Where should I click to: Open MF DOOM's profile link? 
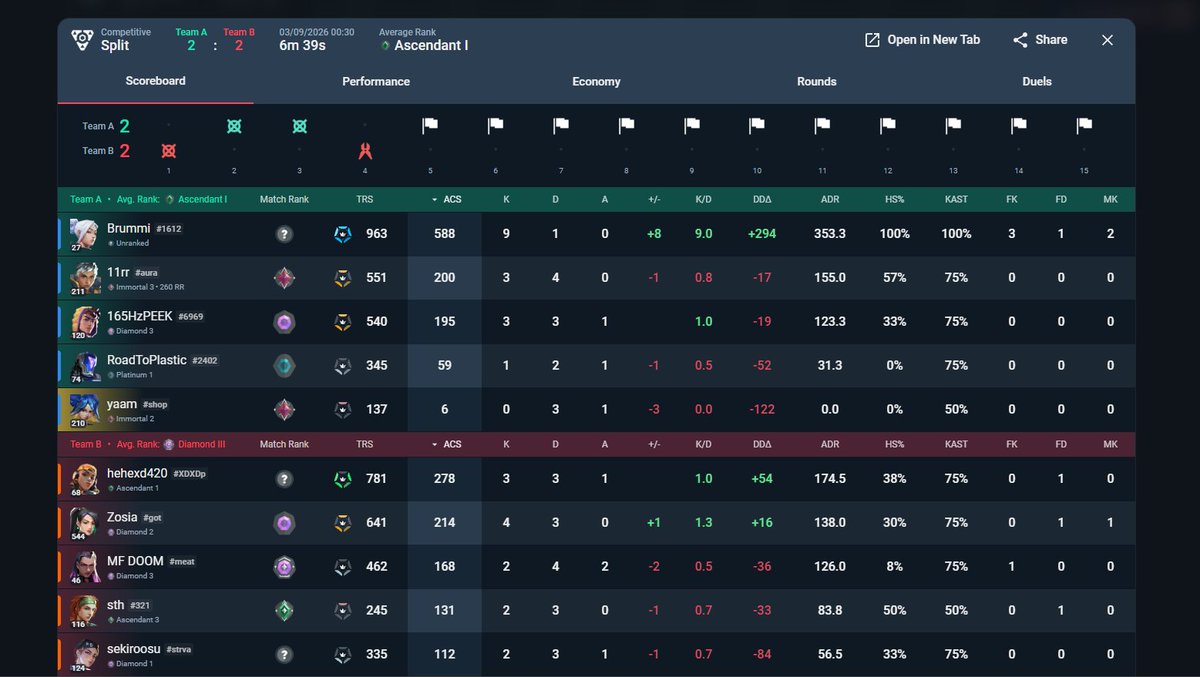(x=135, y=561)
